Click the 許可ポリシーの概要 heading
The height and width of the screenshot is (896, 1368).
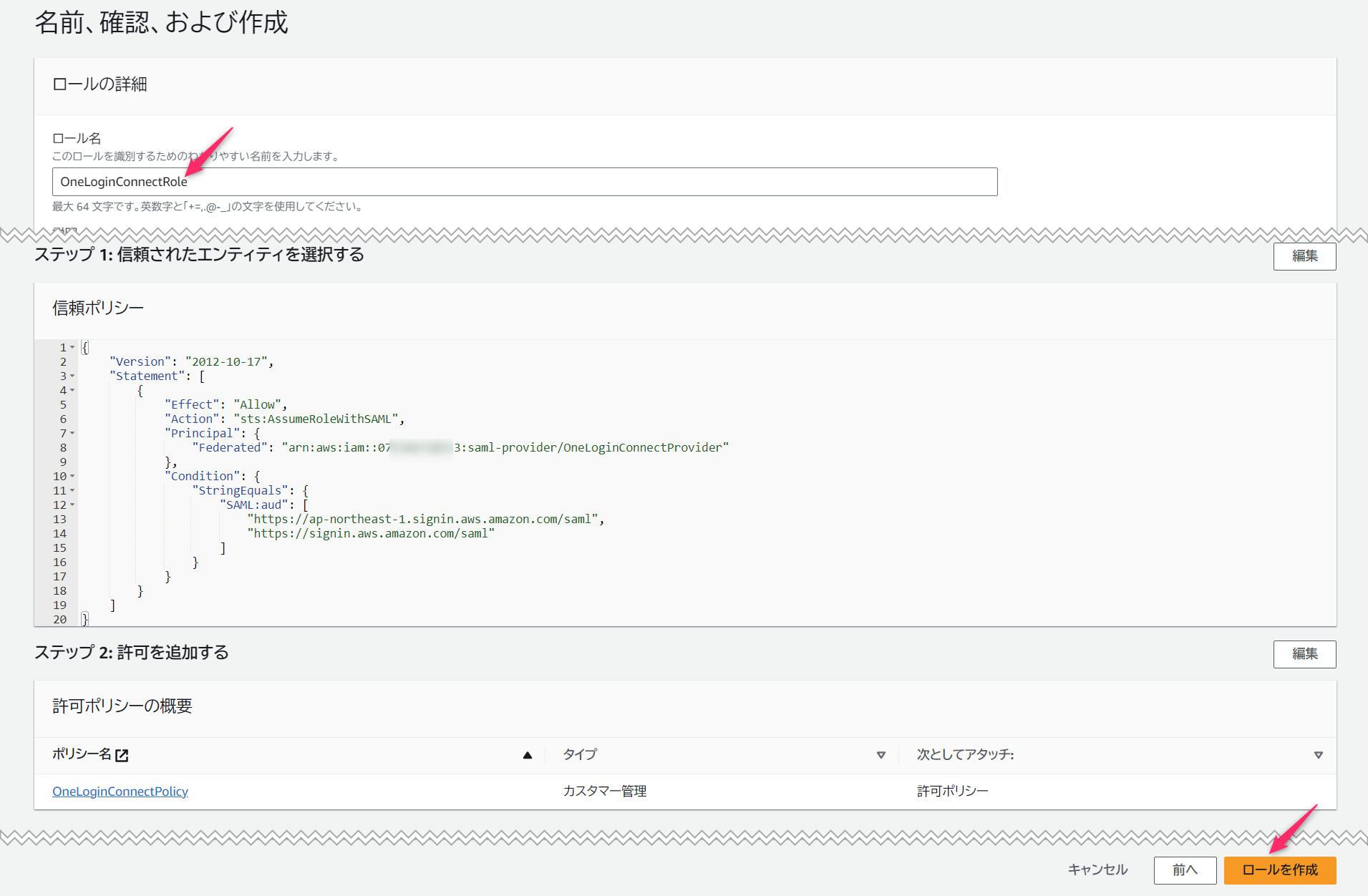122,706
